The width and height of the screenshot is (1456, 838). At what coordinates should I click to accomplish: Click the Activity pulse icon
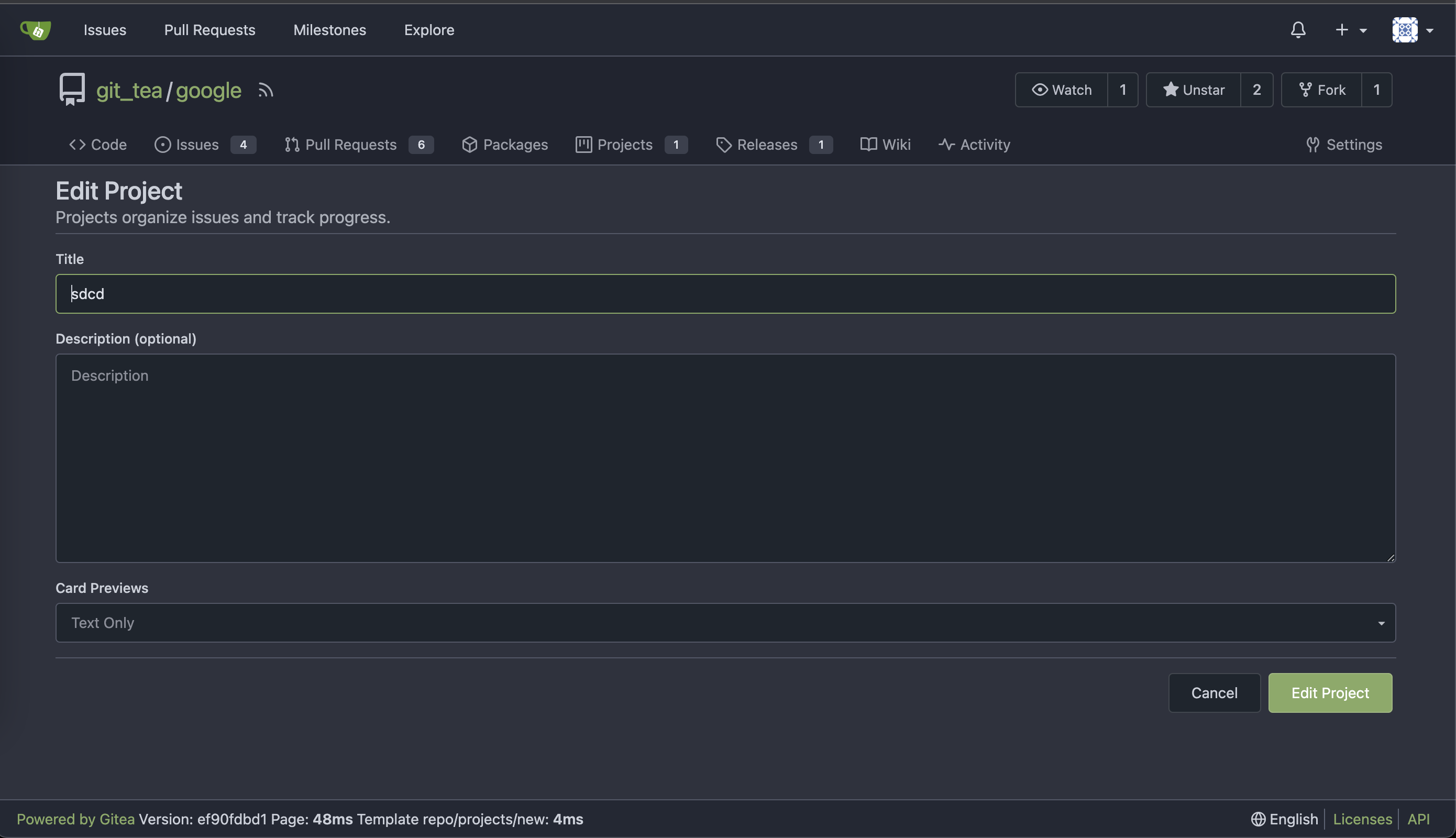(x=947, y=145)
